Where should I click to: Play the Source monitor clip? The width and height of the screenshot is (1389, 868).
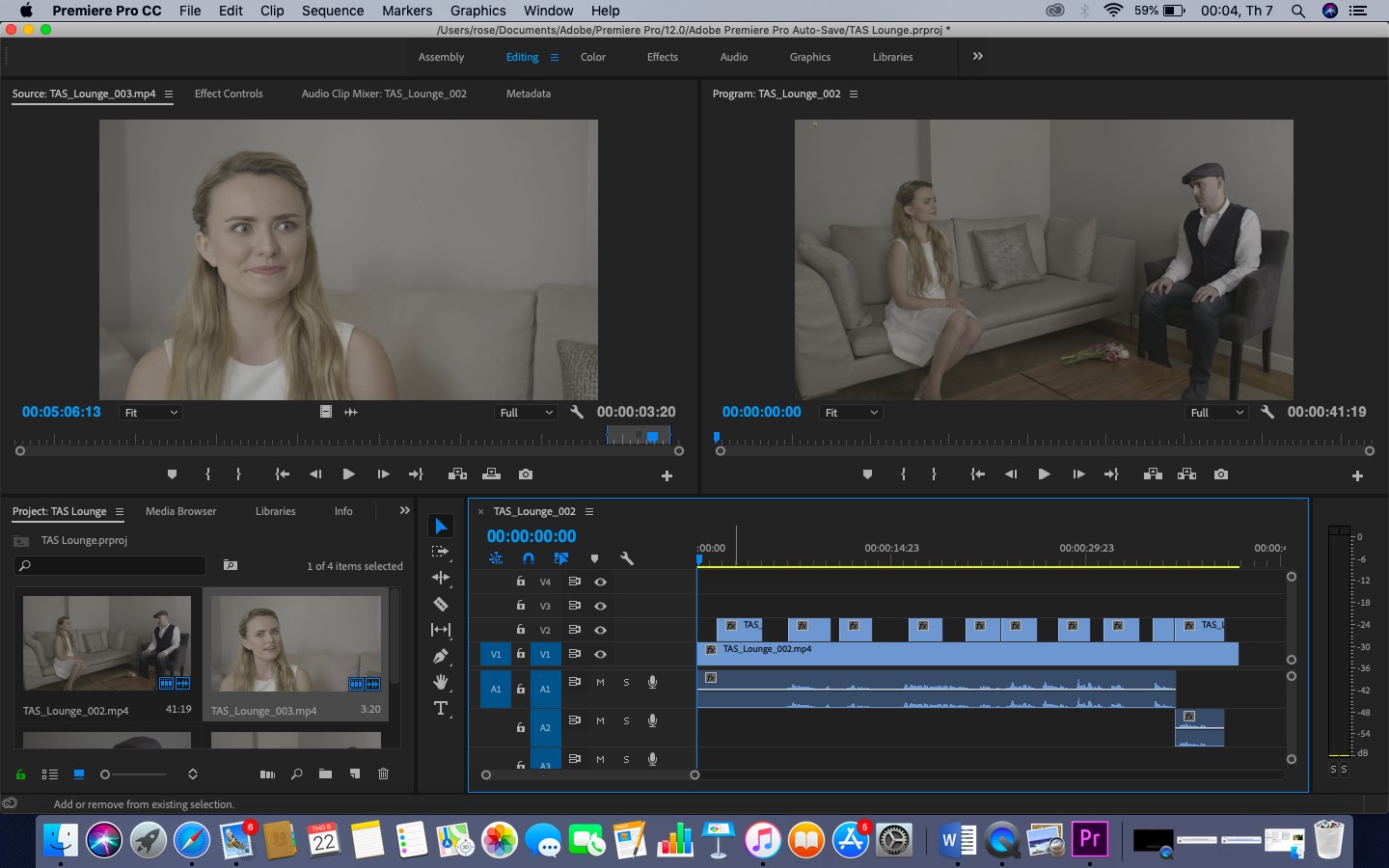click(348, 475)
